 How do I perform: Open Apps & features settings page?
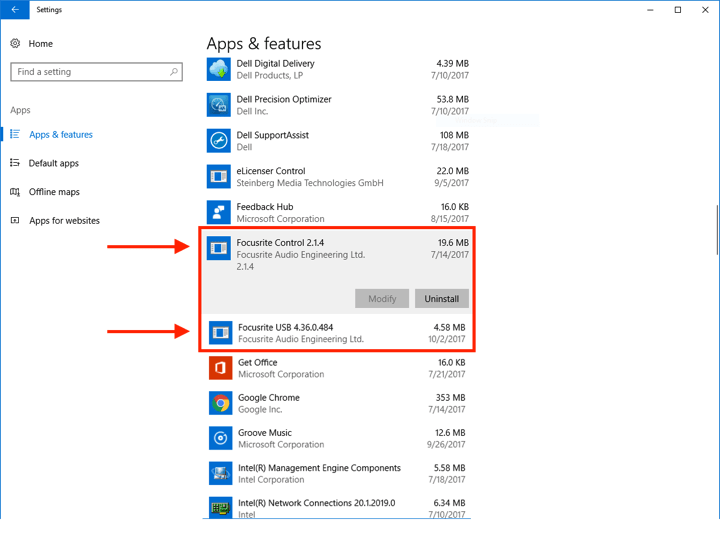click(61, 135)
